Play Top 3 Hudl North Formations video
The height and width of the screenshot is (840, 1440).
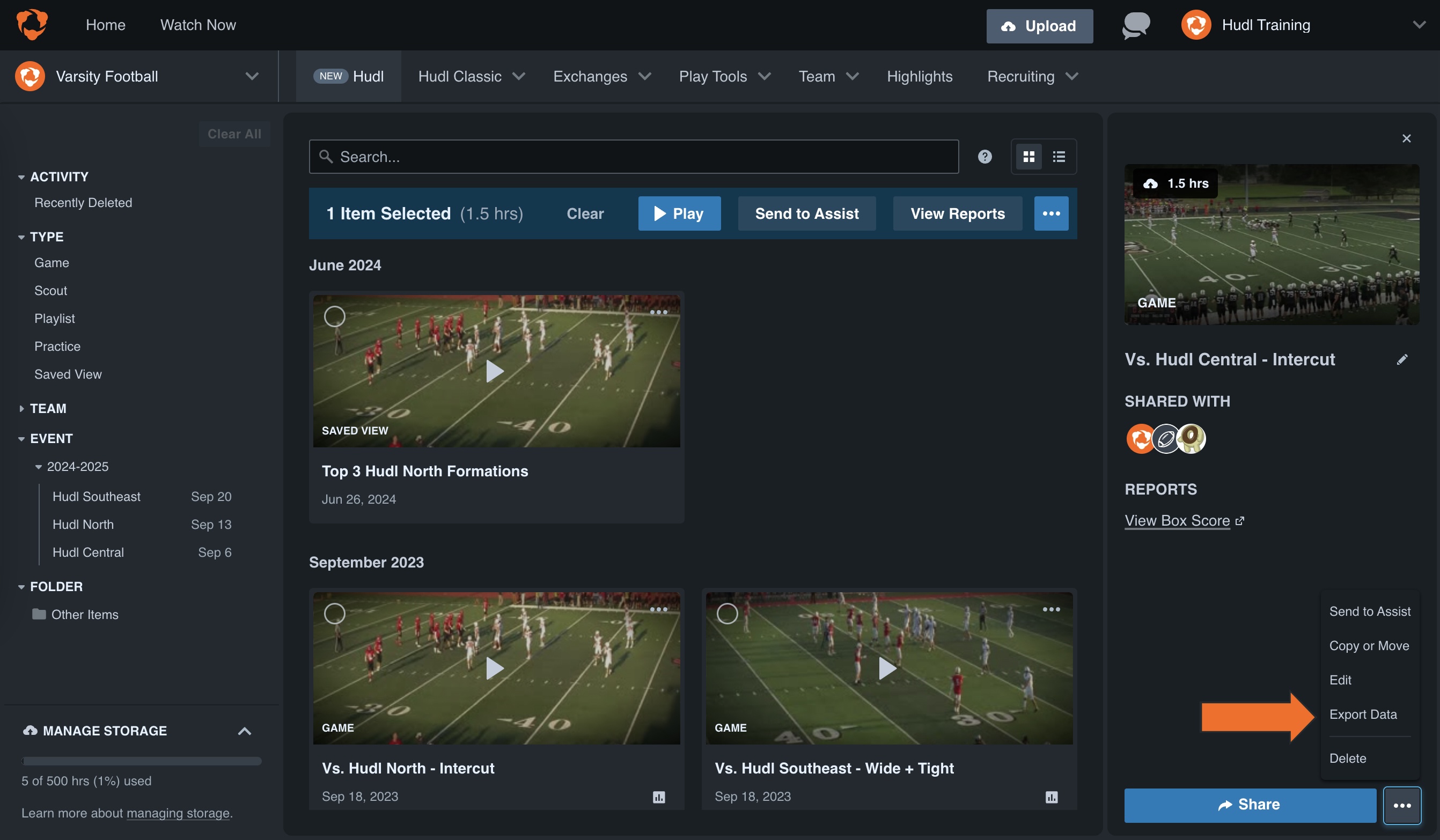[495, 371]
